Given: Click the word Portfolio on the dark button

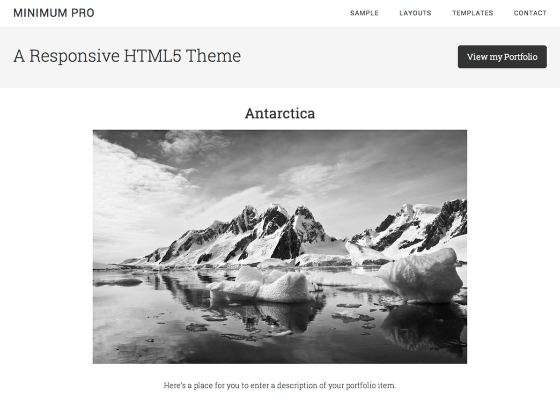Looking at the screenshot, I should pyautogui.click(x=520, y=57).
